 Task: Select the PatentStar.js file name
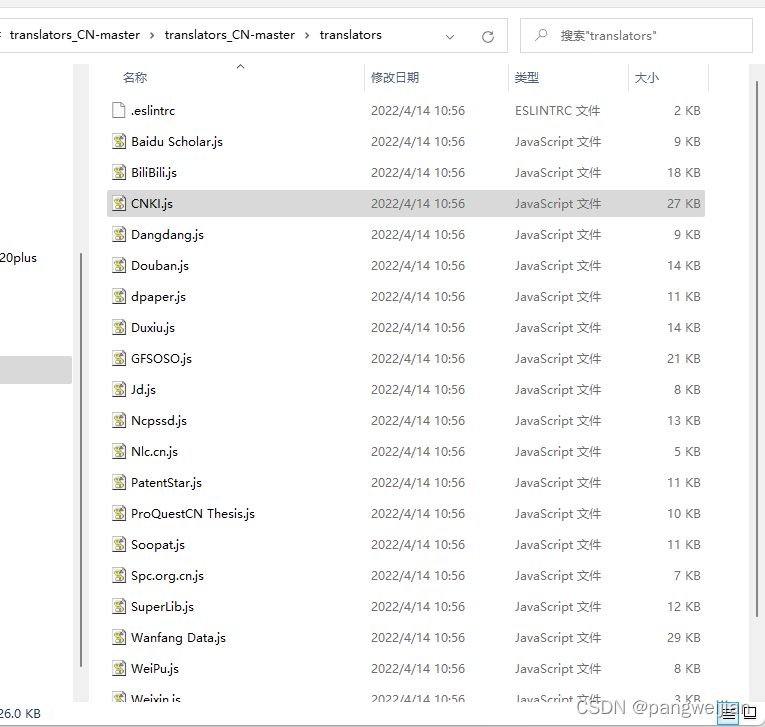[x=166, y=482]
